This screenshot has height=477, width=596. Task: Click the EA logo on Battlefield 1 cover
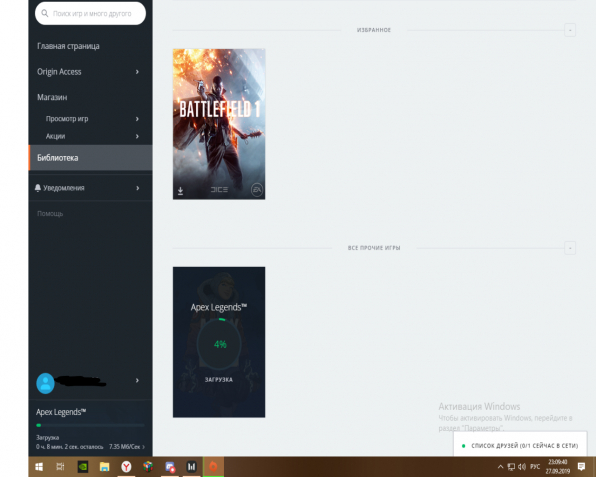[257, 190]
